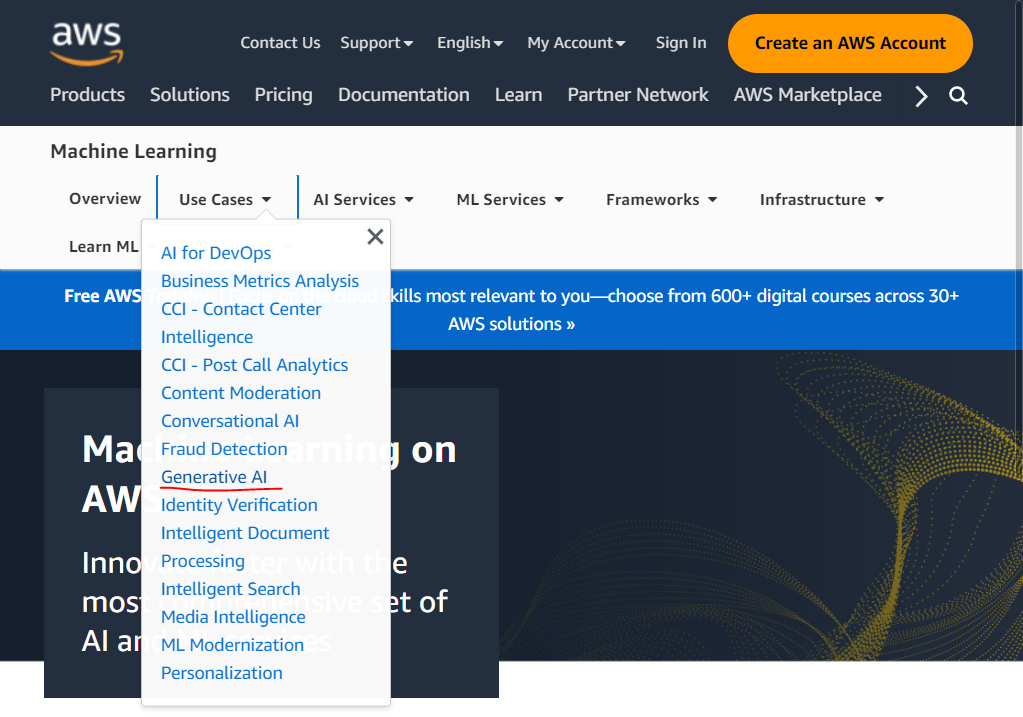Click the right chevron to show more navigation

pyautogui.click(x=921, y=96)
